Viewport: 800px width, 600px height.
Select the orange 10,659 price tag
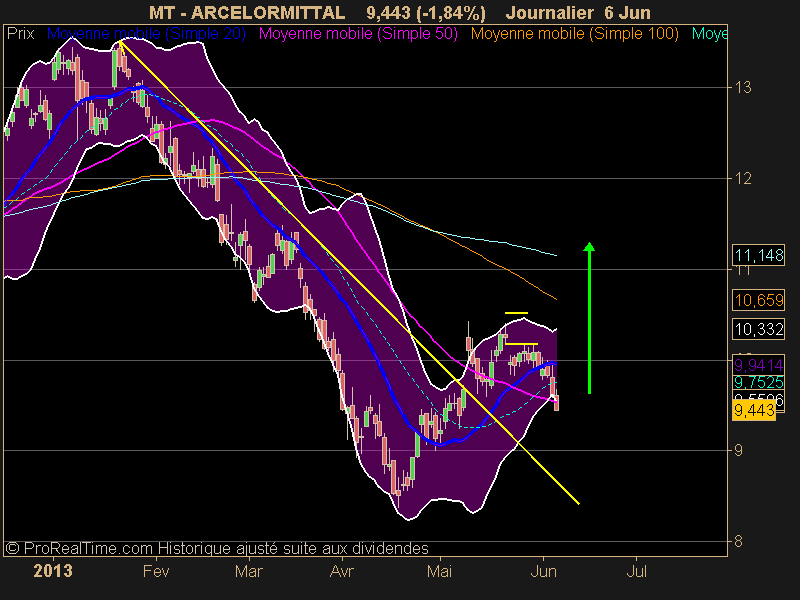pyautogui.click(x=759, y=299)
